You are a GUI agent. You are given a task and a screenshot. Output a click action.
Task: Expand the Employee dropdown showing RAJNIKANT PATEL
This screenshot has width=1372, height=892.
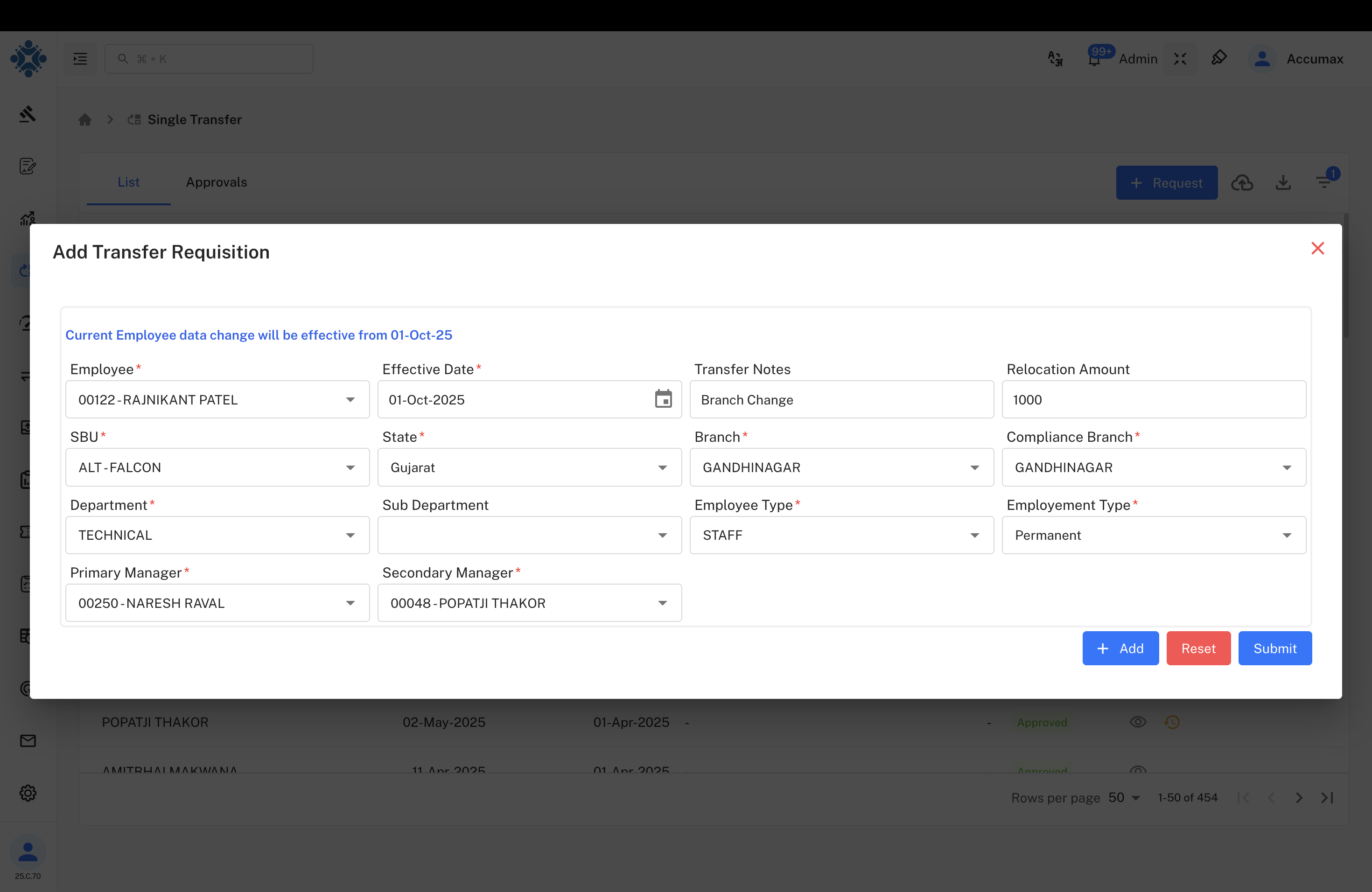point(350,399)
